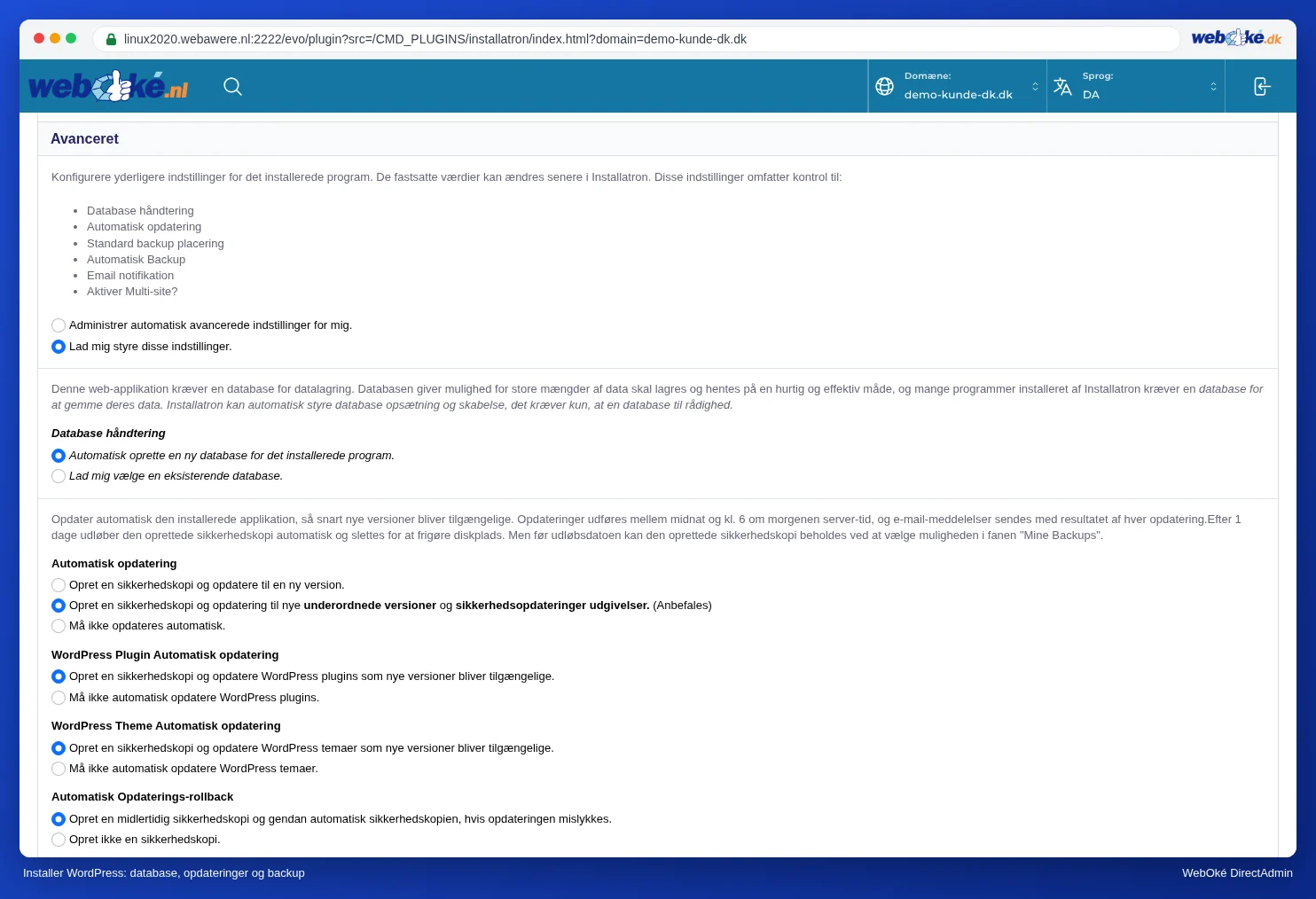Open the search magnifier icon
The height and width of the screenshot is (899, 1316).
pos(232,86)
